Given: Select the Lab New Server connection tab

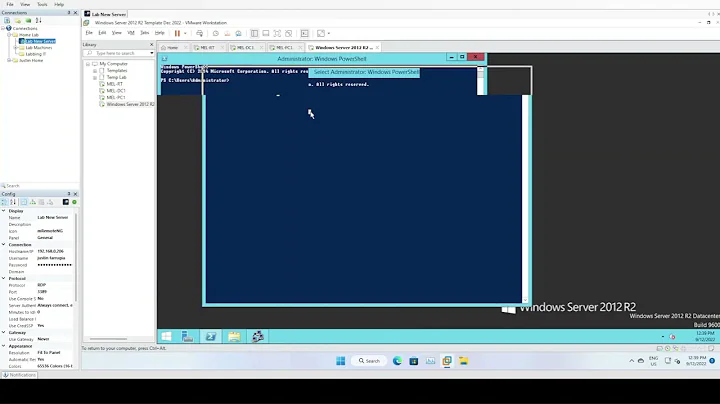Looking at the screenshot, I should point(105,14).
